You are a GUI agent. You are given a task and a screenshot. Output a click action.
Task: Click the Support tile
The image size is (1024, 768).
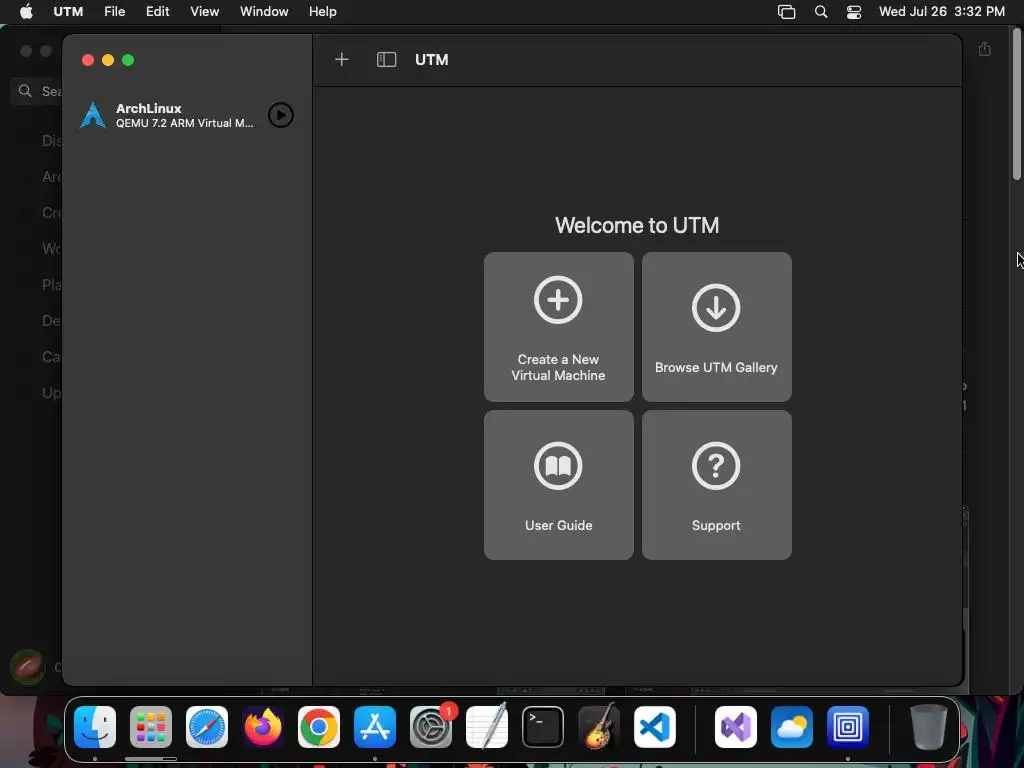[716, 485]
